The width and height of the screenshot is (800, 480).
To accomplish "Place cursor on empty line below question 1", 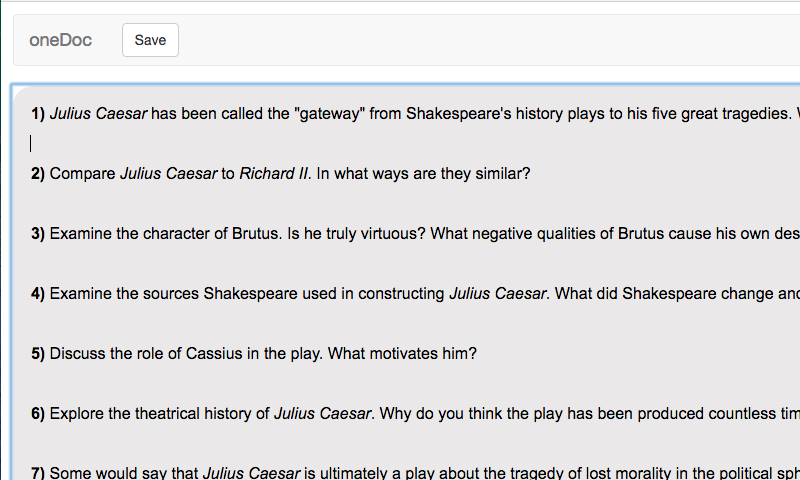I will [x=300, y=144].
